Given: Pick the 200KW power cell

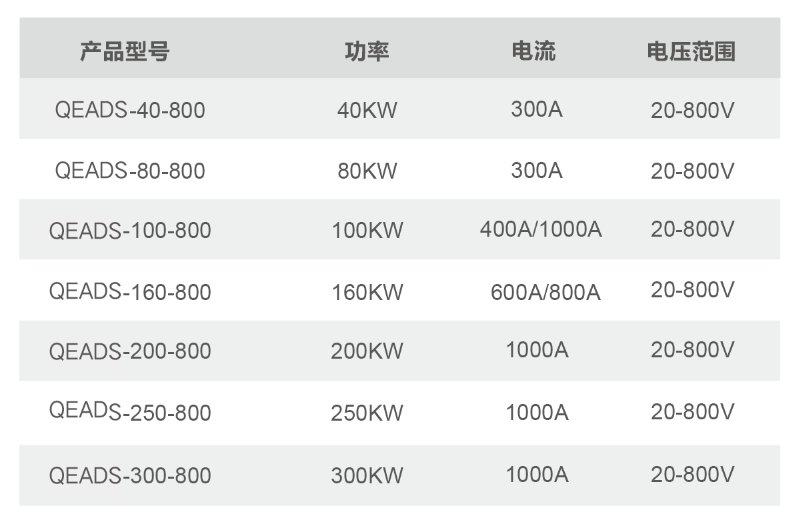Looking at the screenshot, I should (367, 352).
